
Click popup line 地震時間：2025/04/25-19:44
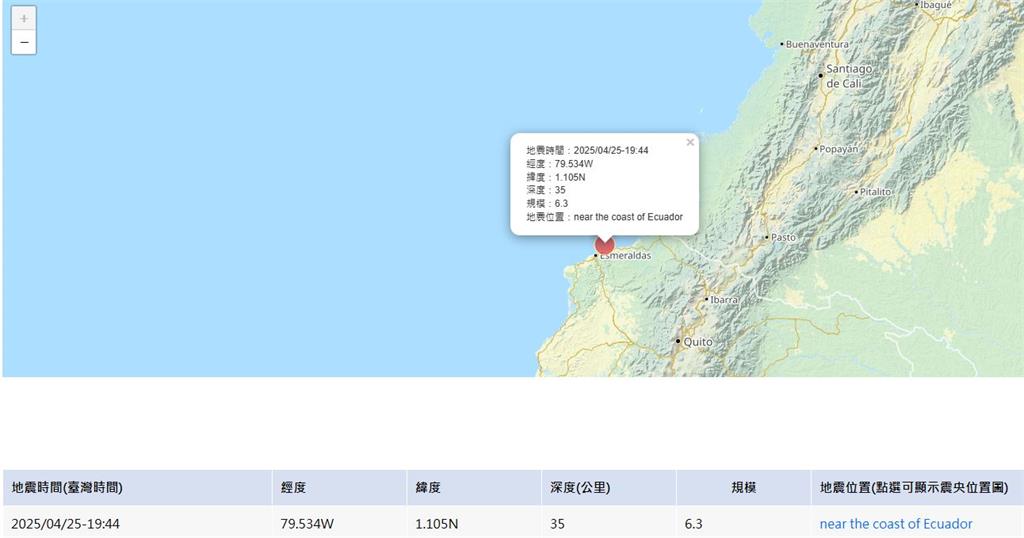(587, 150)
